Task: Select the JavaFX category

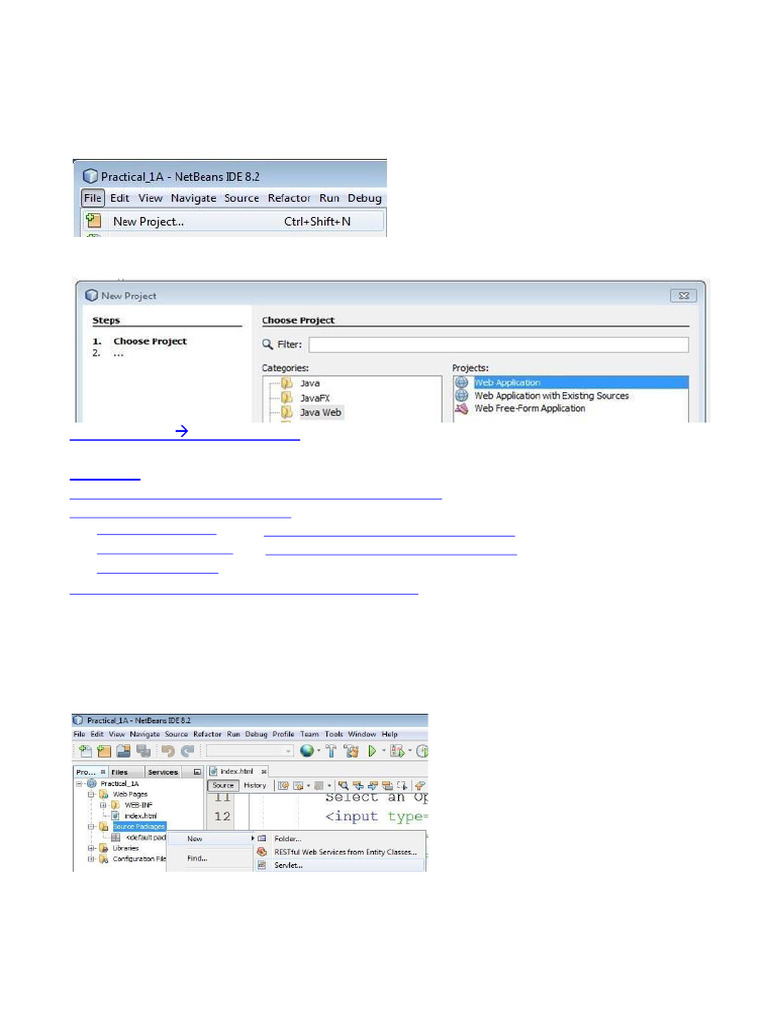Action: 315,398
